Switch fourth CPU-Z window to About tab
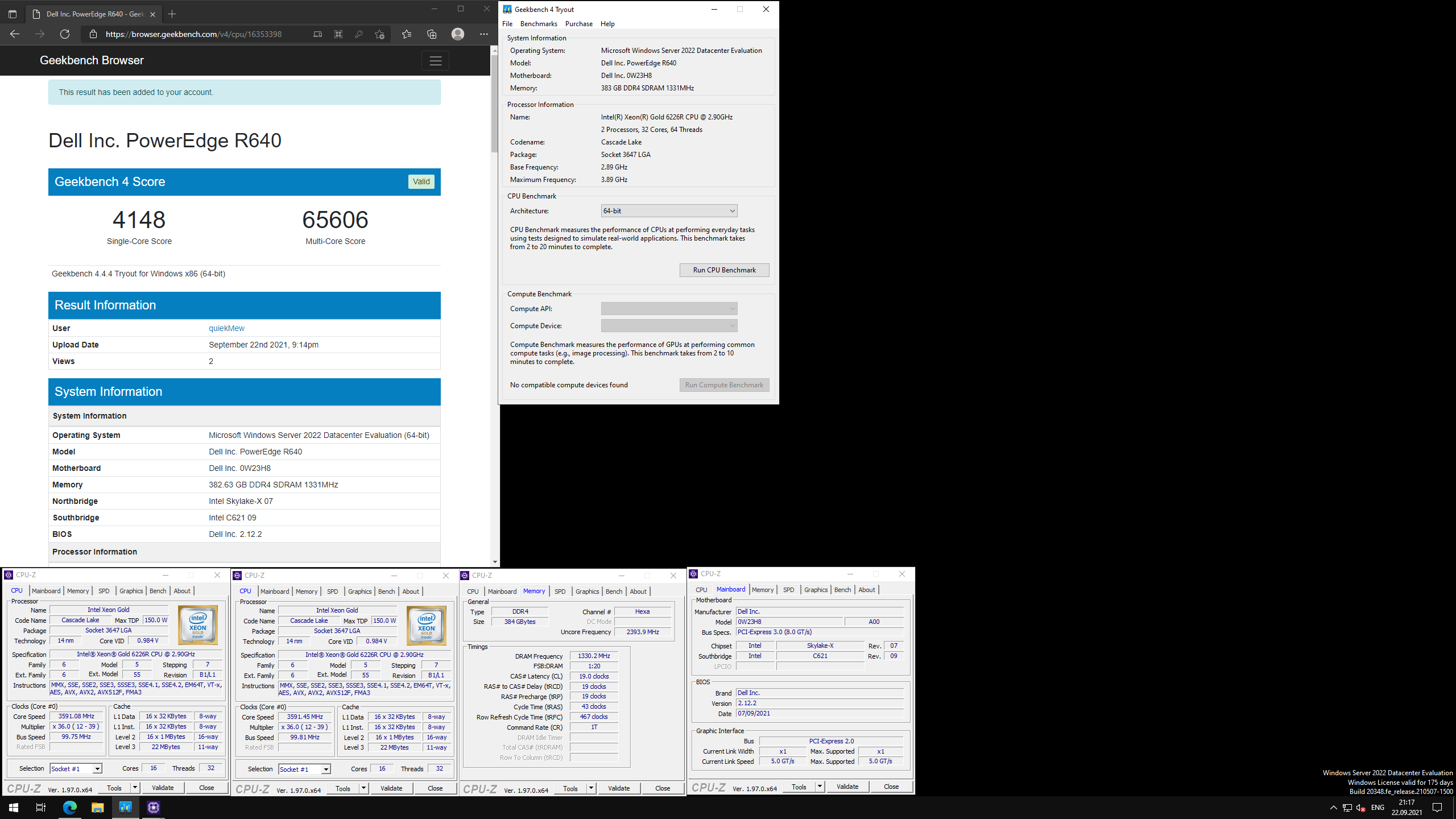The height and width of the screenshot is (819, 1456). point(867,590)
